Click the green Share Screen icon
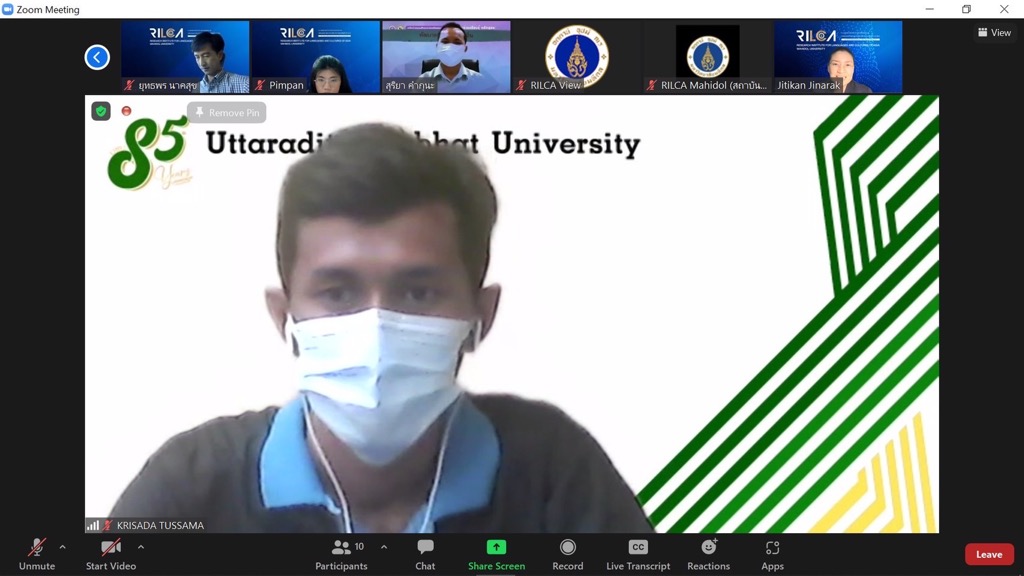 click(x=496, y=547)
